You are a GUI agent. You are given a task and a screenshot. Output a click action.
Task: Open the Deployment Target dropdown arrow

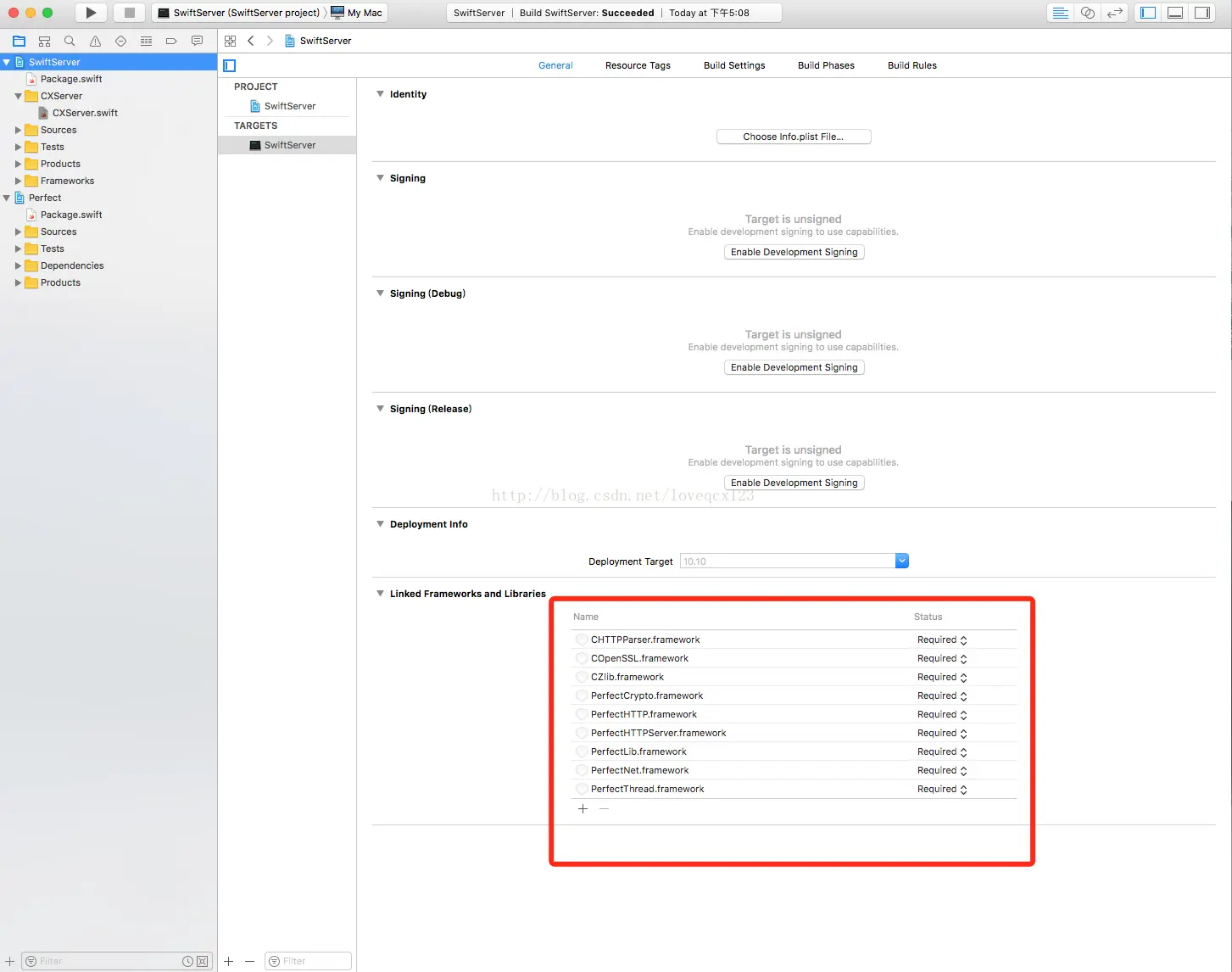tap(902, 561)
